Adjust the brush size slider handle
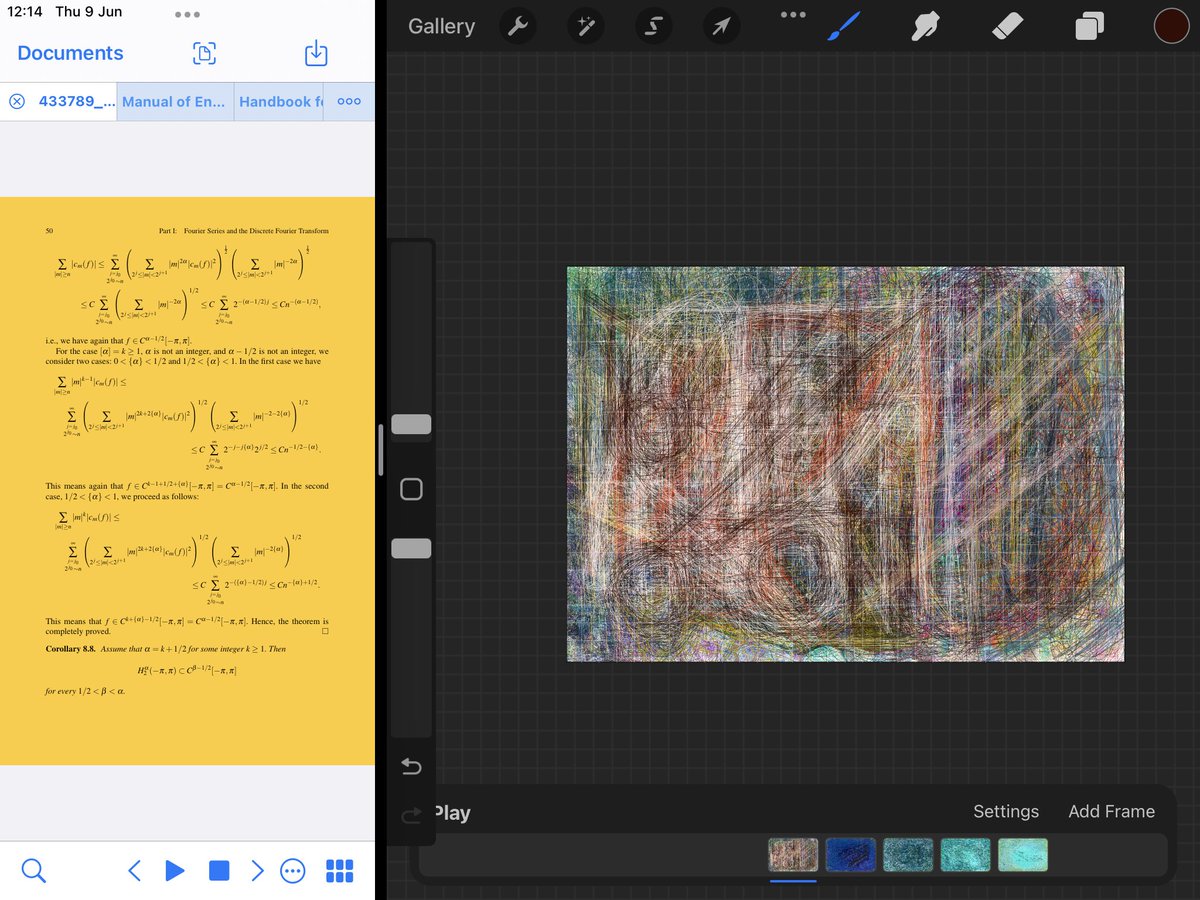1200x900 pixels. pyautogui.click(x=411, y=424)
